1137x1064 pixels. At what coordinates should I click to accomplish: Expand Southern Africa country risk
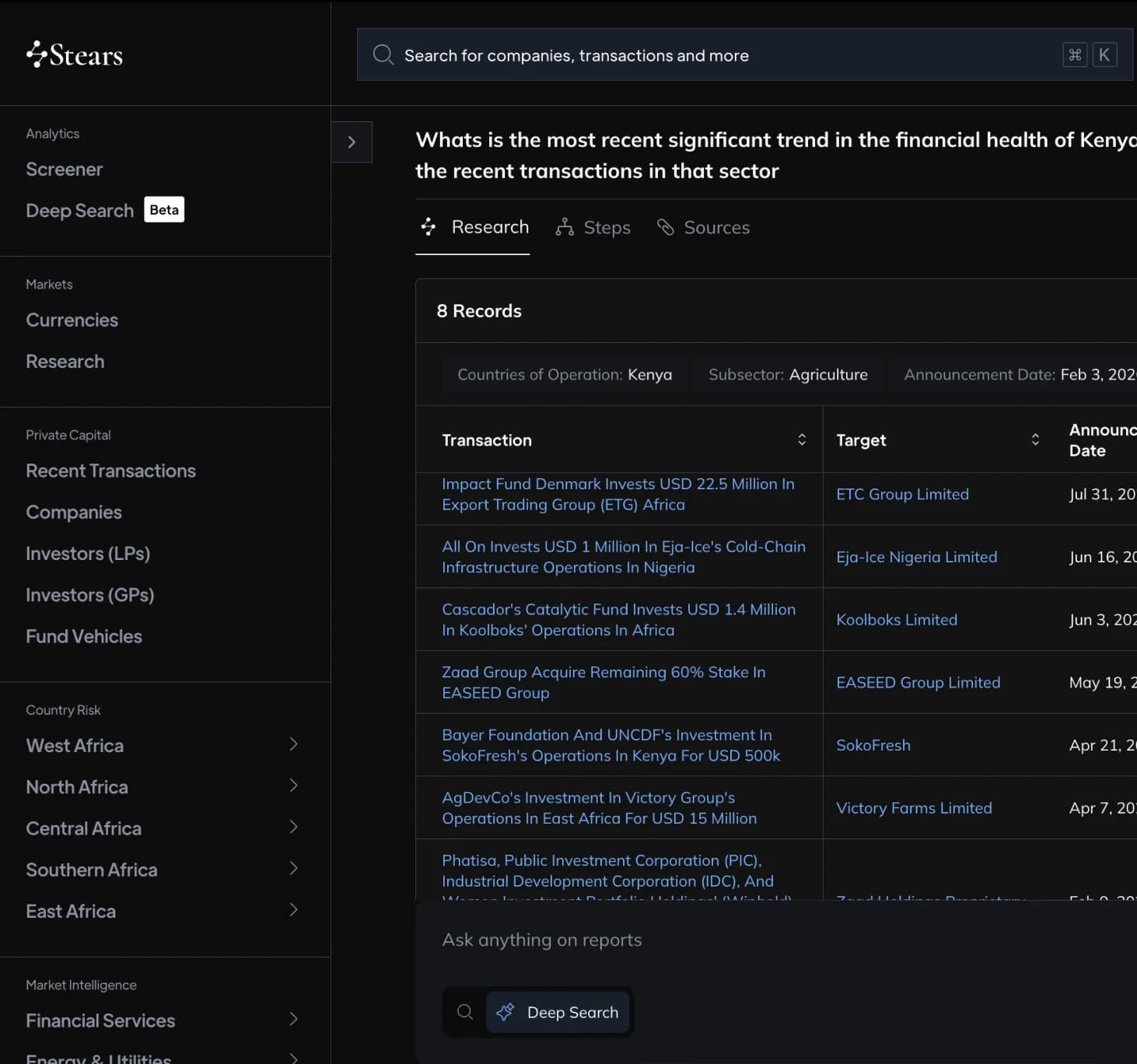[294, 868]
